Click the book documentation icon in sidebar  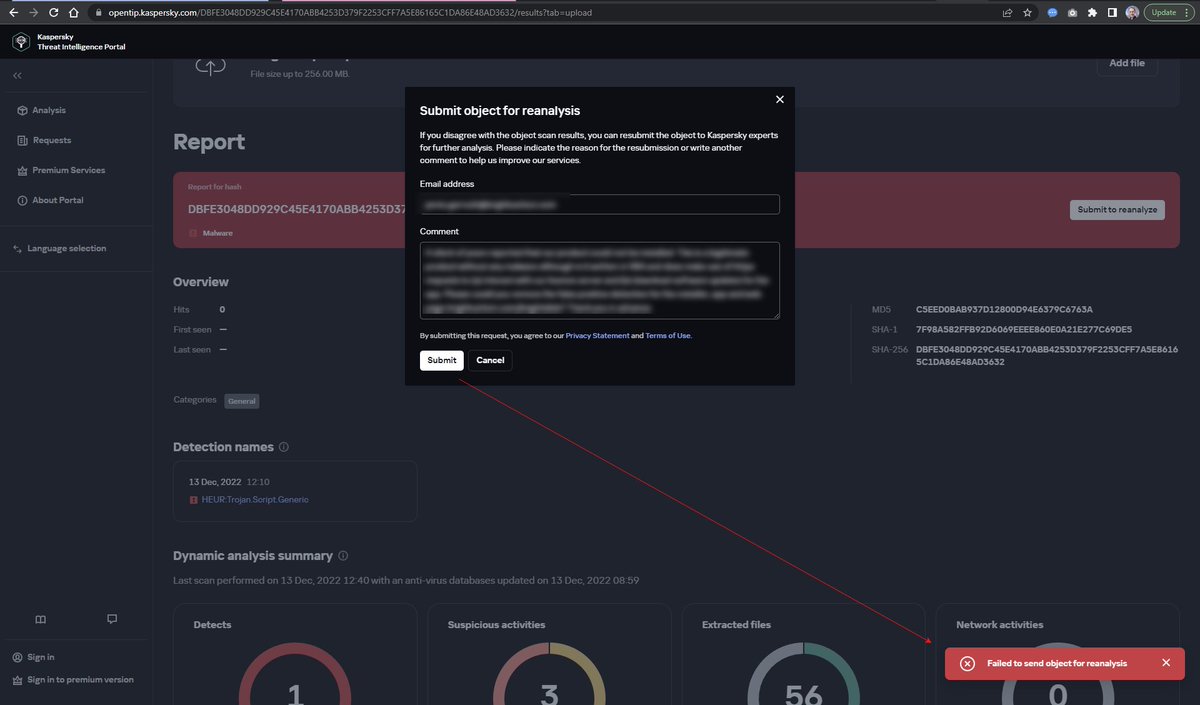tap(40, 619)
